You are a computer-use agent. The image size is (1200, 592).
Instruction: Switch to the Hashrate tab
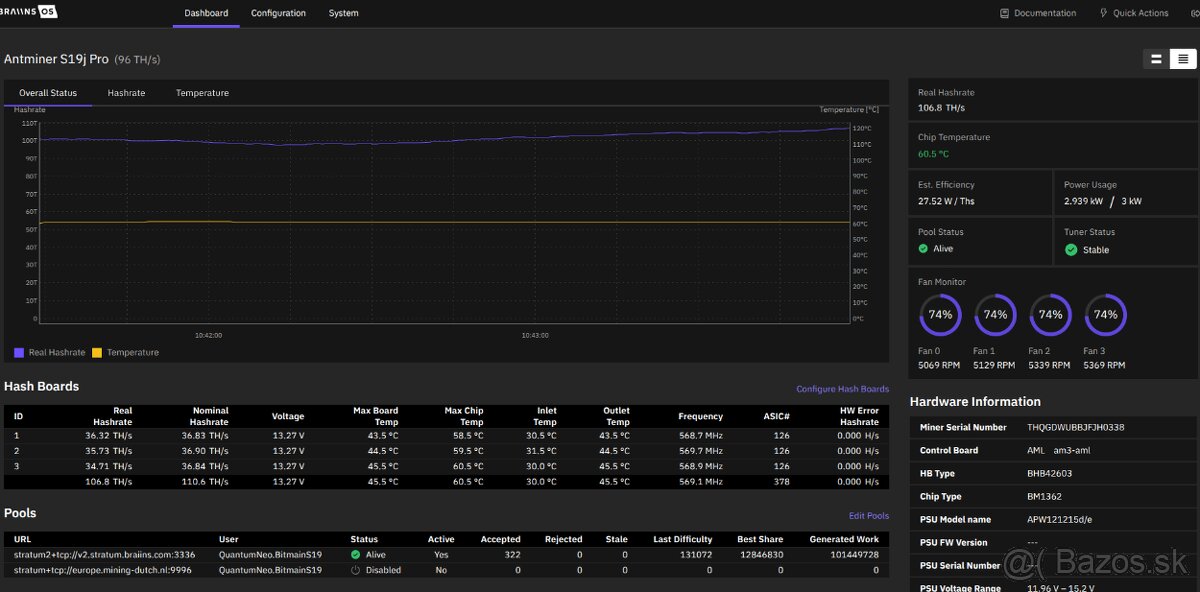pos(126,92)
